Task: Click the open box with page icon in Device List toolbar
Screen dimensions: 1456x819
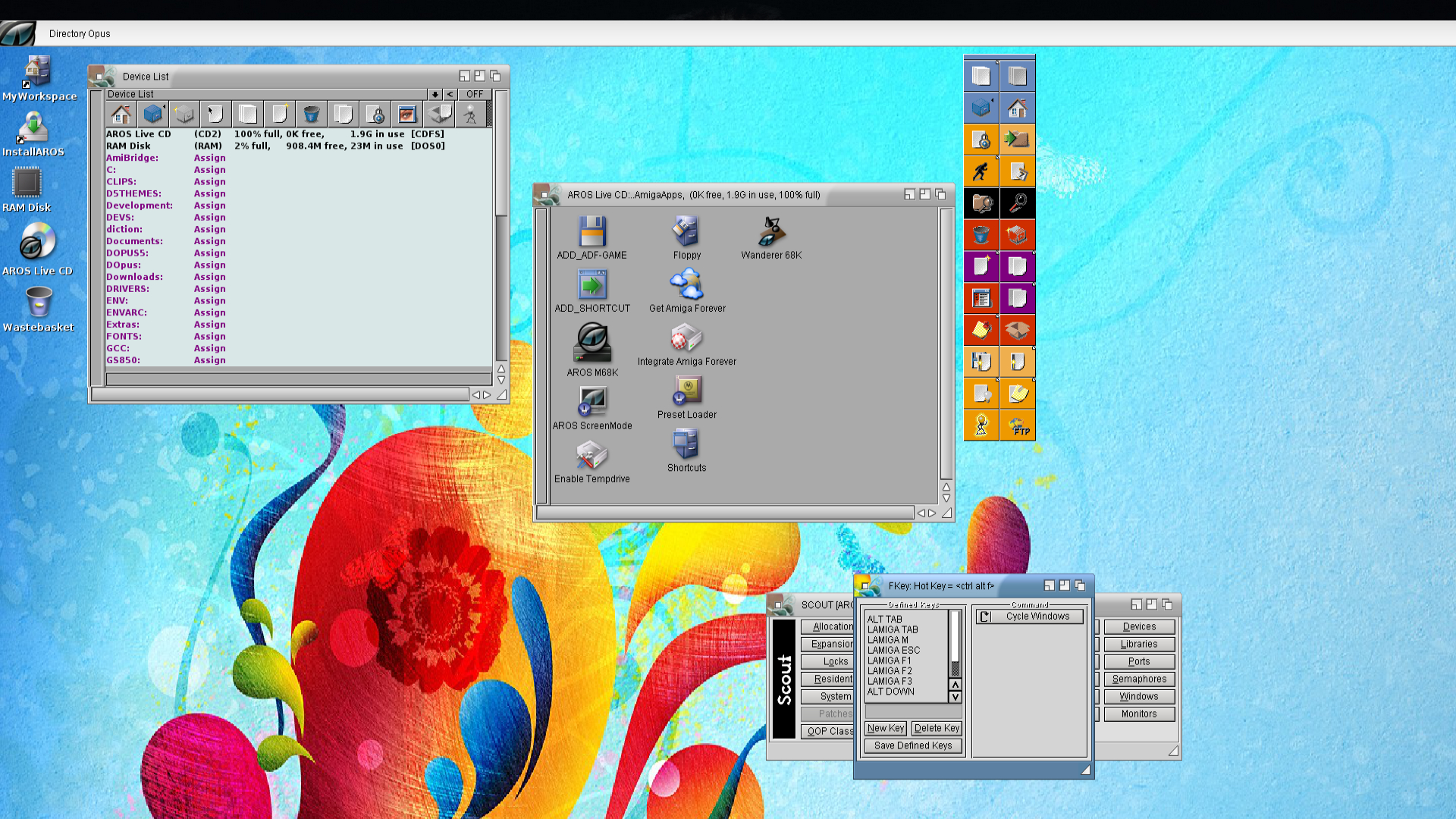Action: coord(438,115)
